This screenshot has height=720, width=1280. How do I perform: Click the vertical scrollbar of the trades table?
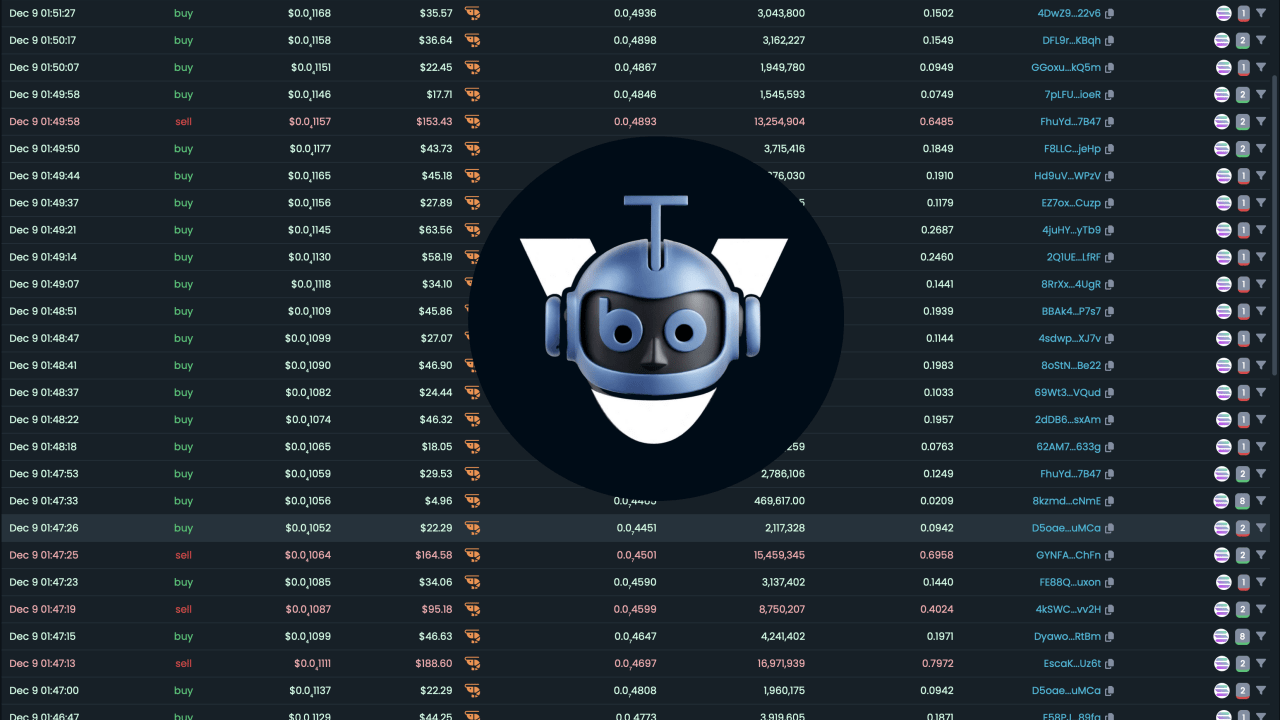1275,300
